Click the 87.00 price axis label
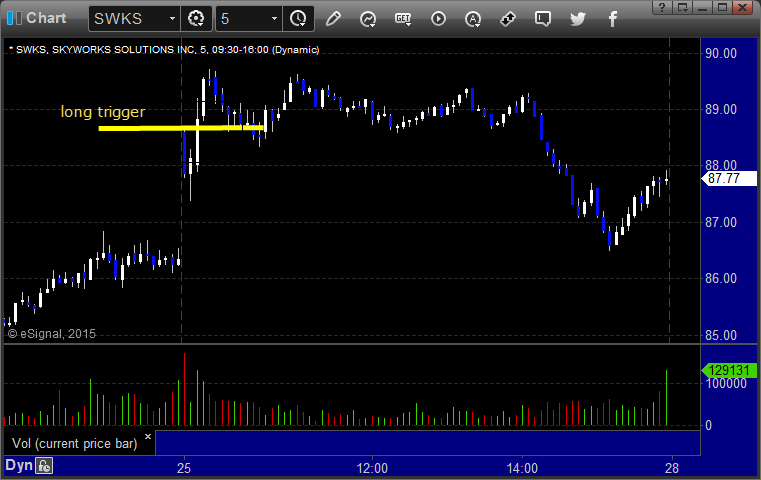The image size is (761, 480). 721,222
